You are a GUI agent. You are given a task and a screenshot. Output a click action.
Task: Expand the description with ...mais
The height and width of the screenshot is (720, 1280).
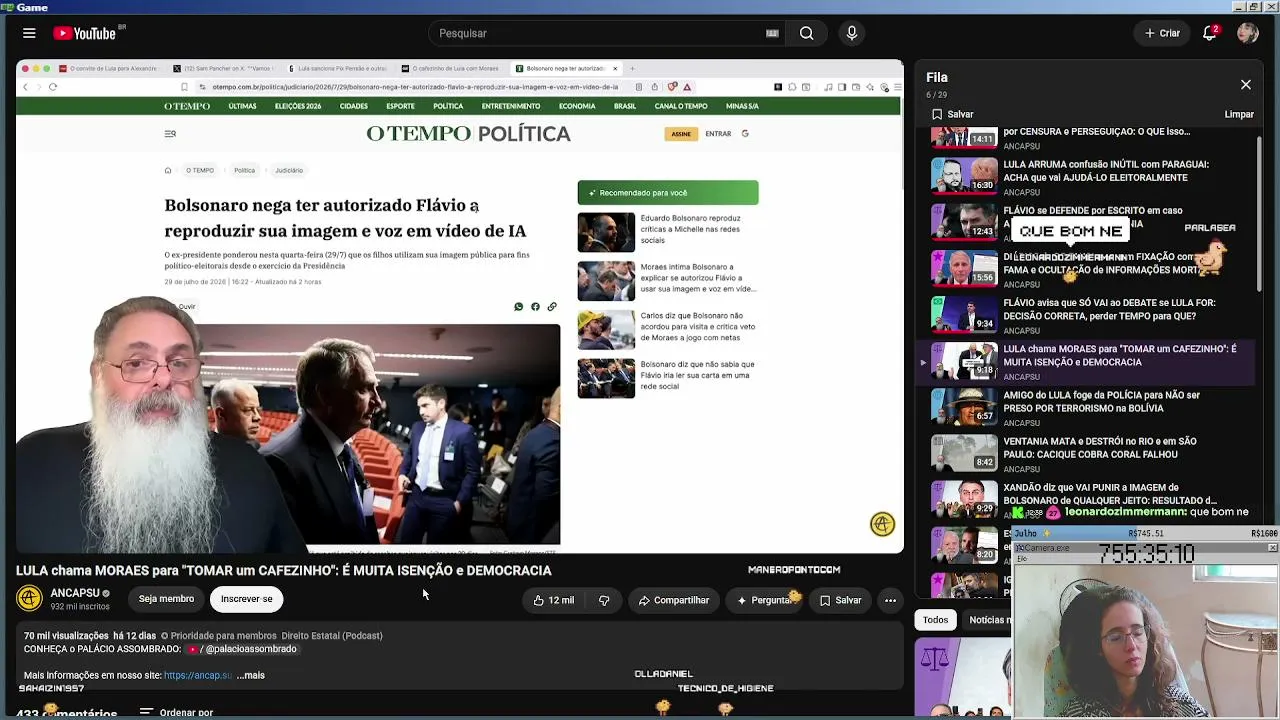[251, 675]
